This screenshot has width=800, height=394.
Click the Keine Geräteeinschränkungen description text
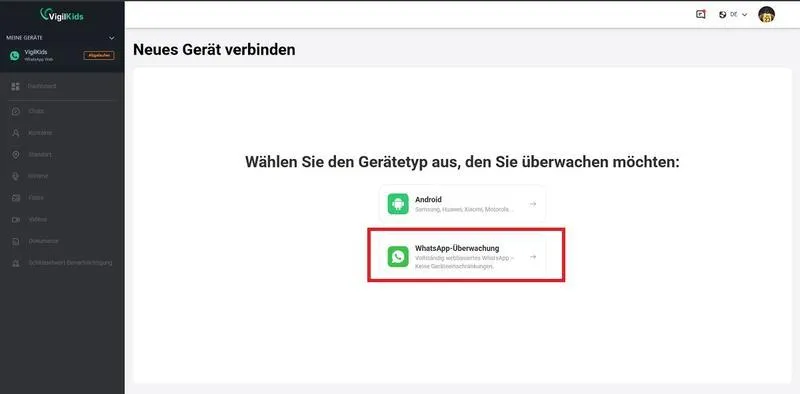click(455, 266)
